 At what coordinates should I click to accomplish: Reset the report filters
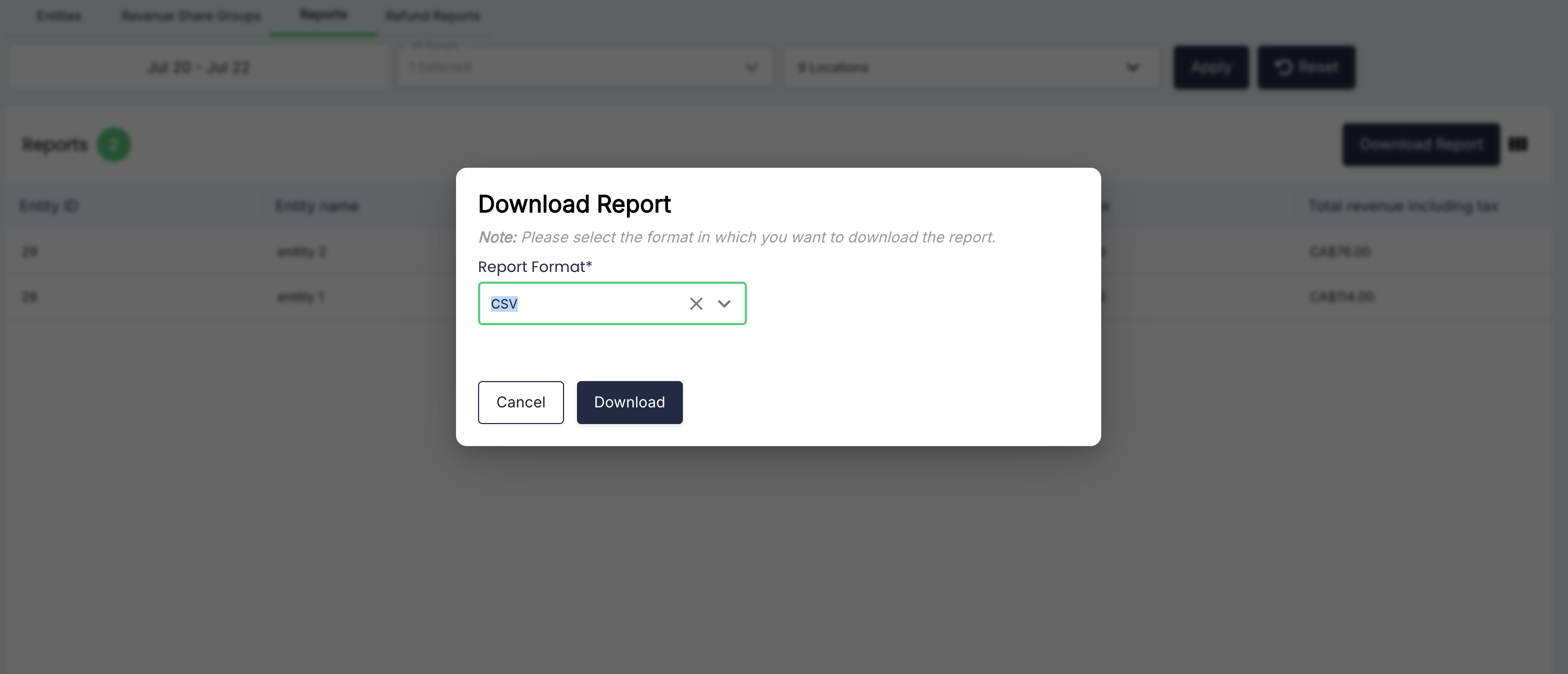click(x=1306, y=67)
